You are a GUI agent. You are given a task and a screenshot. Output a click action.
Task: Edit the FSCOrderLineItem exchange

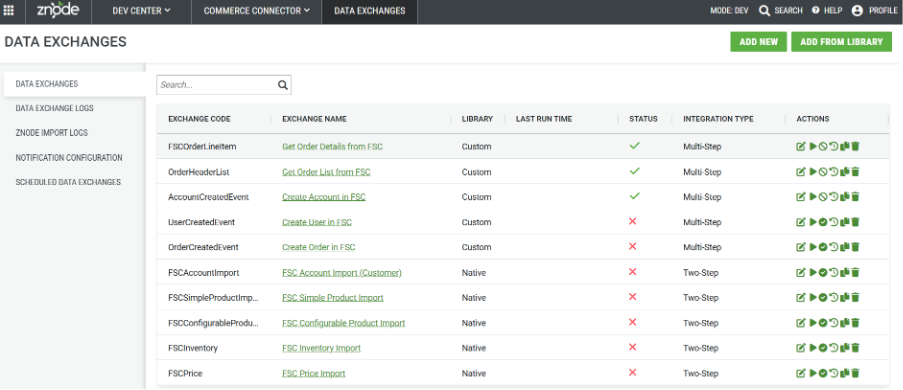[x=800, y=147]
